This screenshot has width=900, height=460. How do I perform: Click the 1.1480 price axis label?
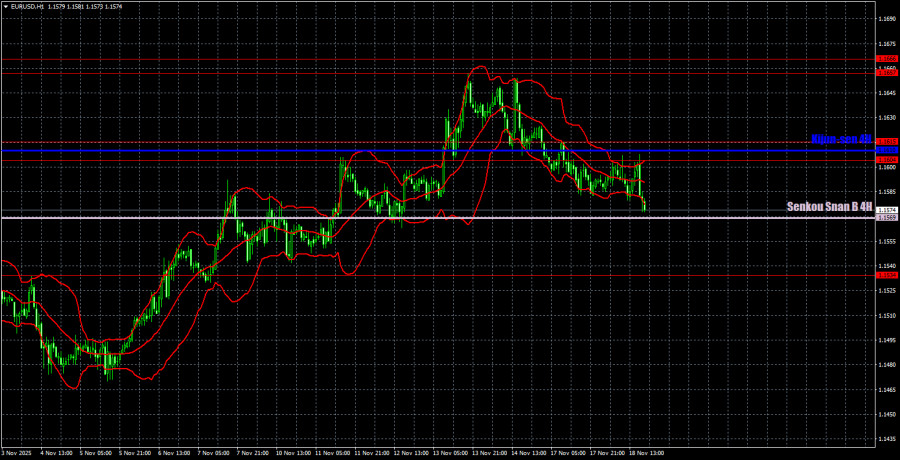click(886, 365)
